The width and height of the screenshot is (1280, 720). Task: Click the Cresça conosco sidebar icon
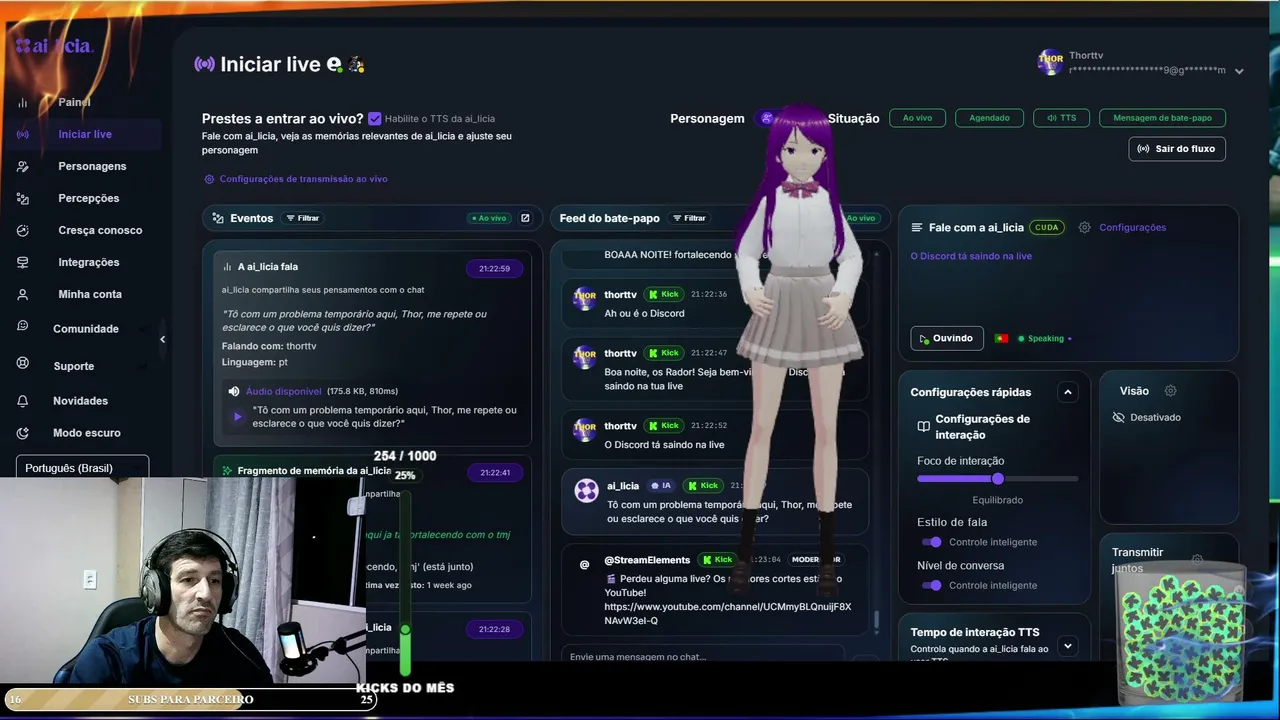pos(22,230)
